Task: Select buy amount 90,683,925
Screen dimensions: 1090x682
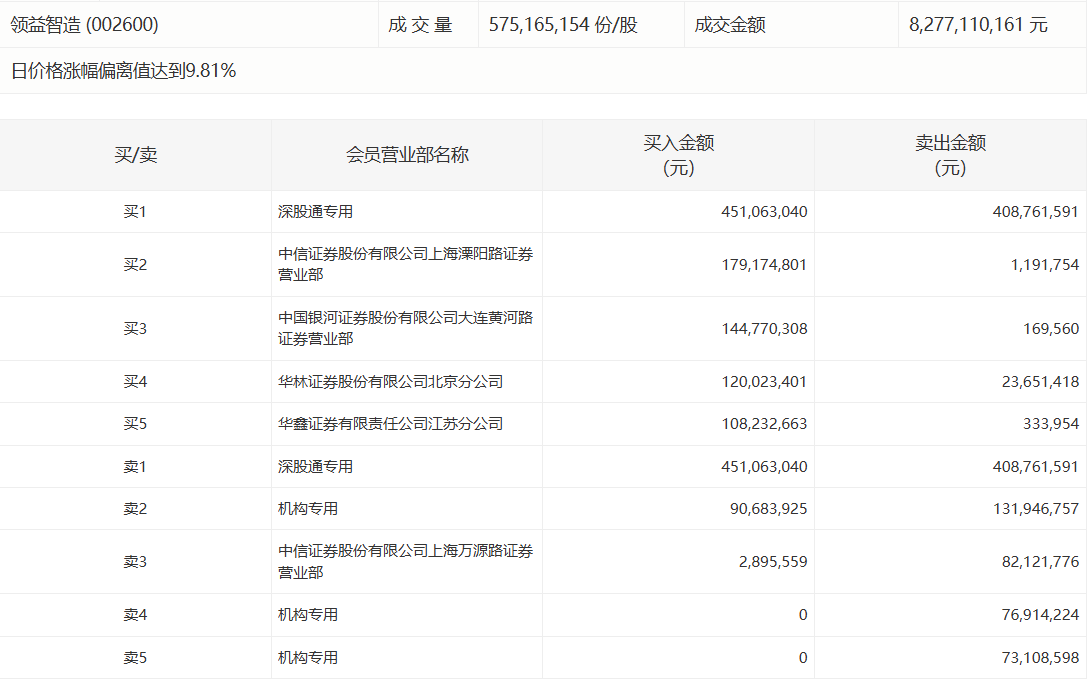Action: (x=768, y=509)
